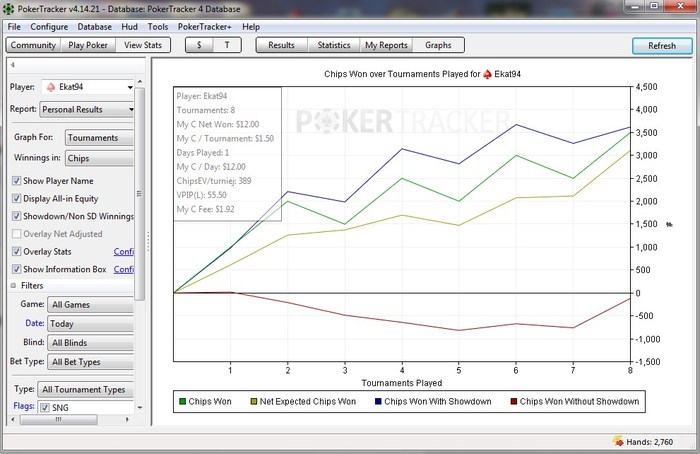
Task: Open the Bet Type All Bet Types dropdown
Action: pyautogui.click(x=90, y=362)
